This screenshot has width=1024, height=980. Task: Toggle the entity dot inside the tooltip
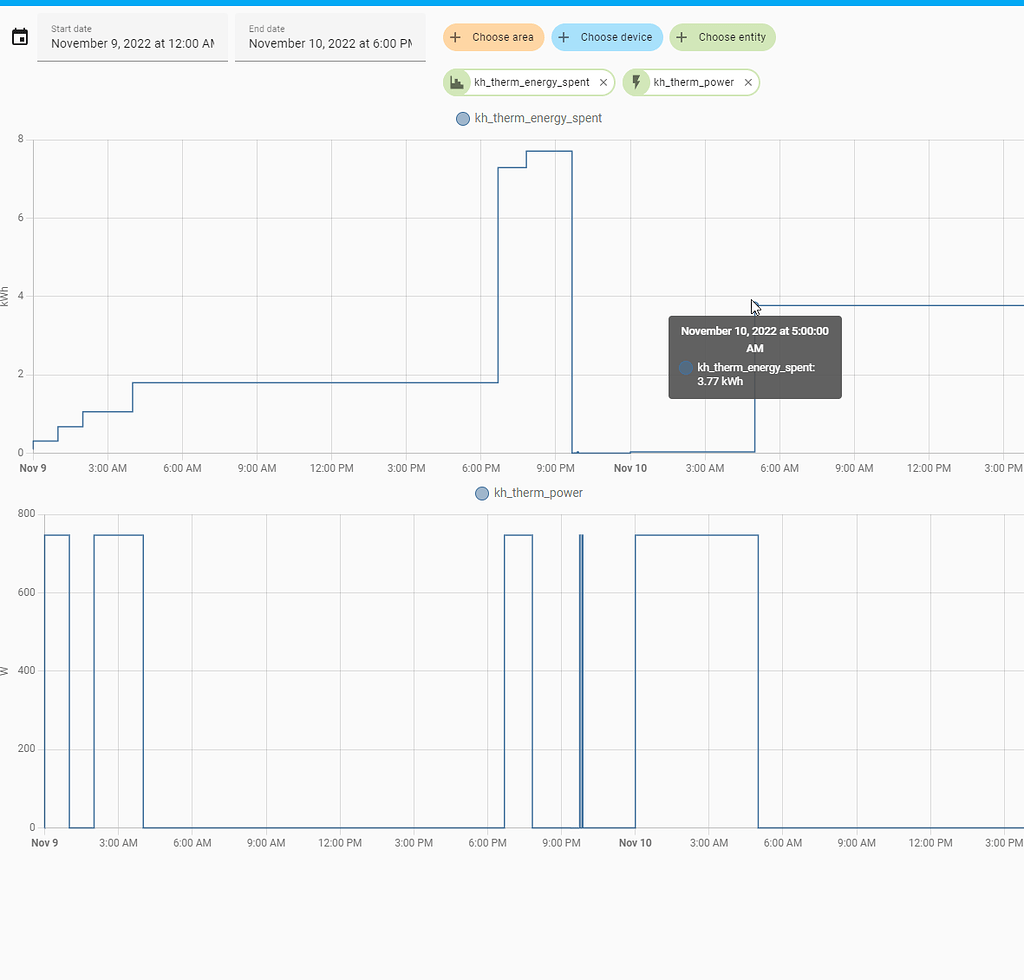pos(685,368)
